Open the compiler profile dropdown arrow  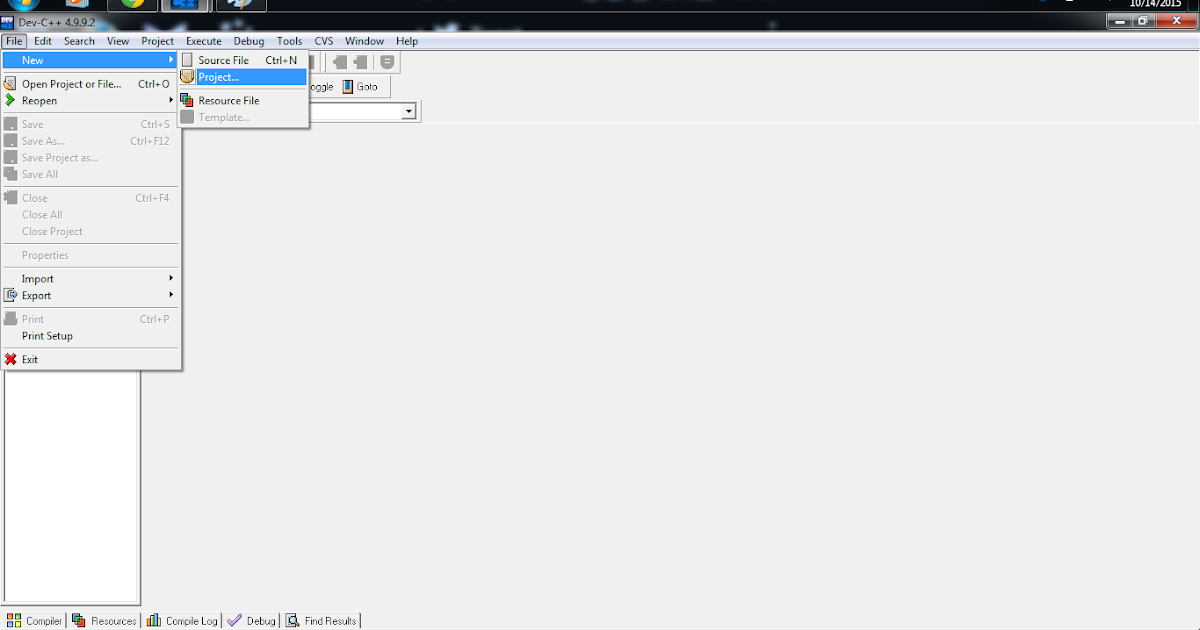tap(409, 111)
